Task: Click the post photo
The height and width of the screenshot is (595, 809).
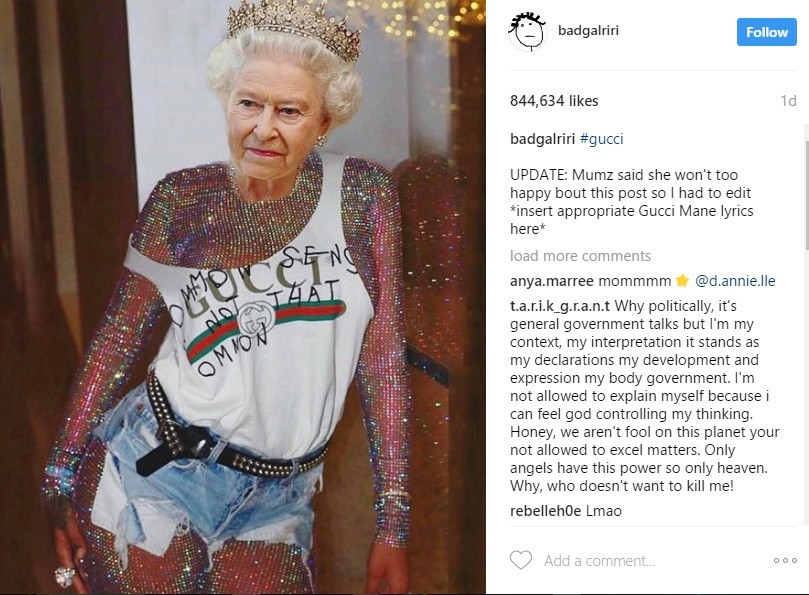Action: pos(242,297)
